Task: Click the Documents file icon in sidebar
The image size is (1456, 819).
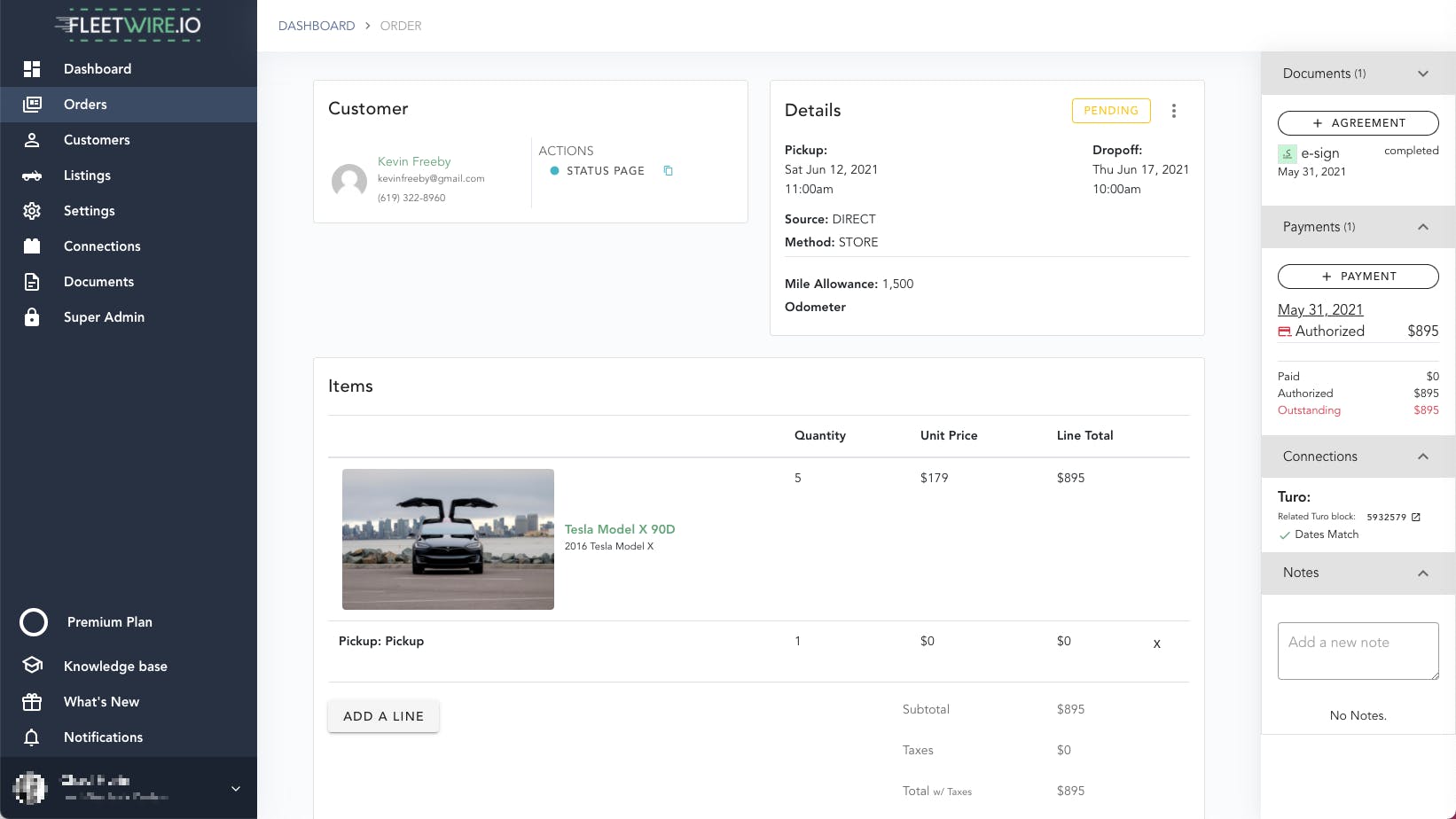Action: point(32,281)
